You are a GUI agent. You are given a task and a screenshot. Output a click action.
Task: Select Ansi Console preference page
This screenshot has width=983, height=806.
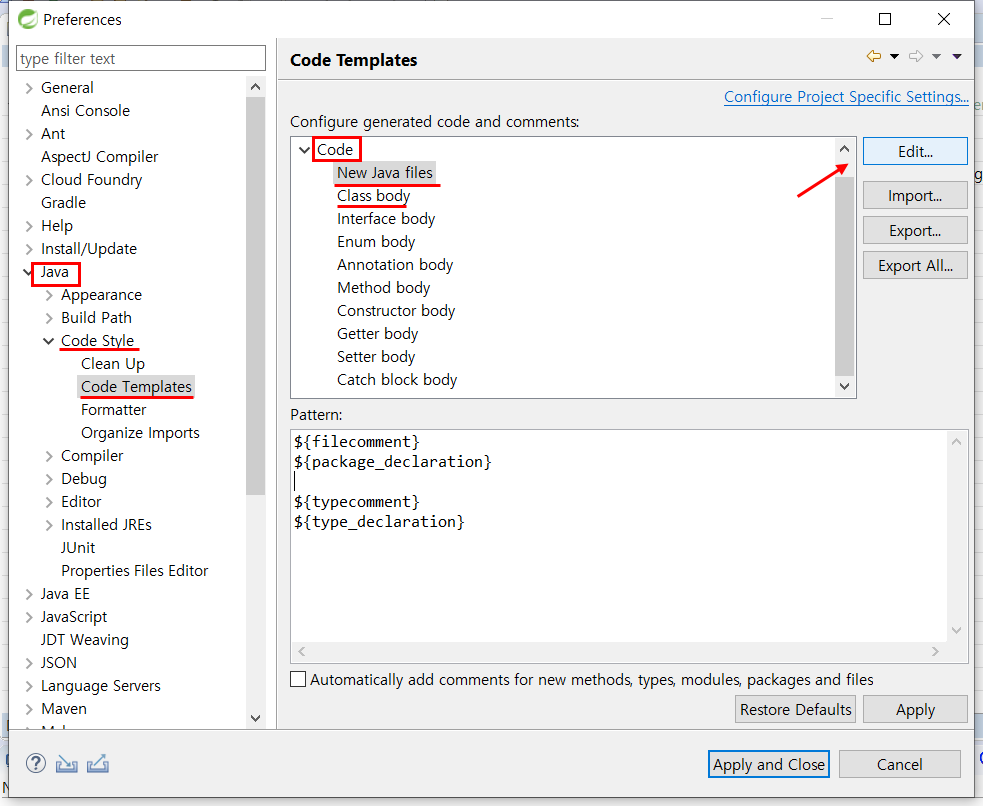85,111
